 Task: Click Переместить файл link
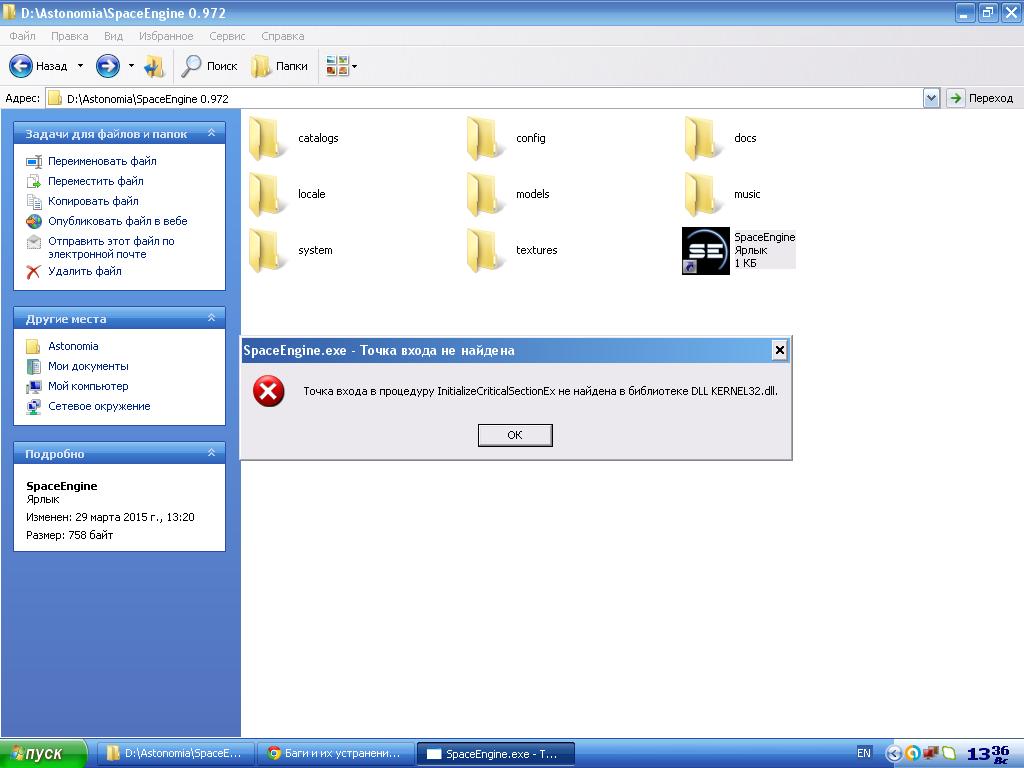96,181
